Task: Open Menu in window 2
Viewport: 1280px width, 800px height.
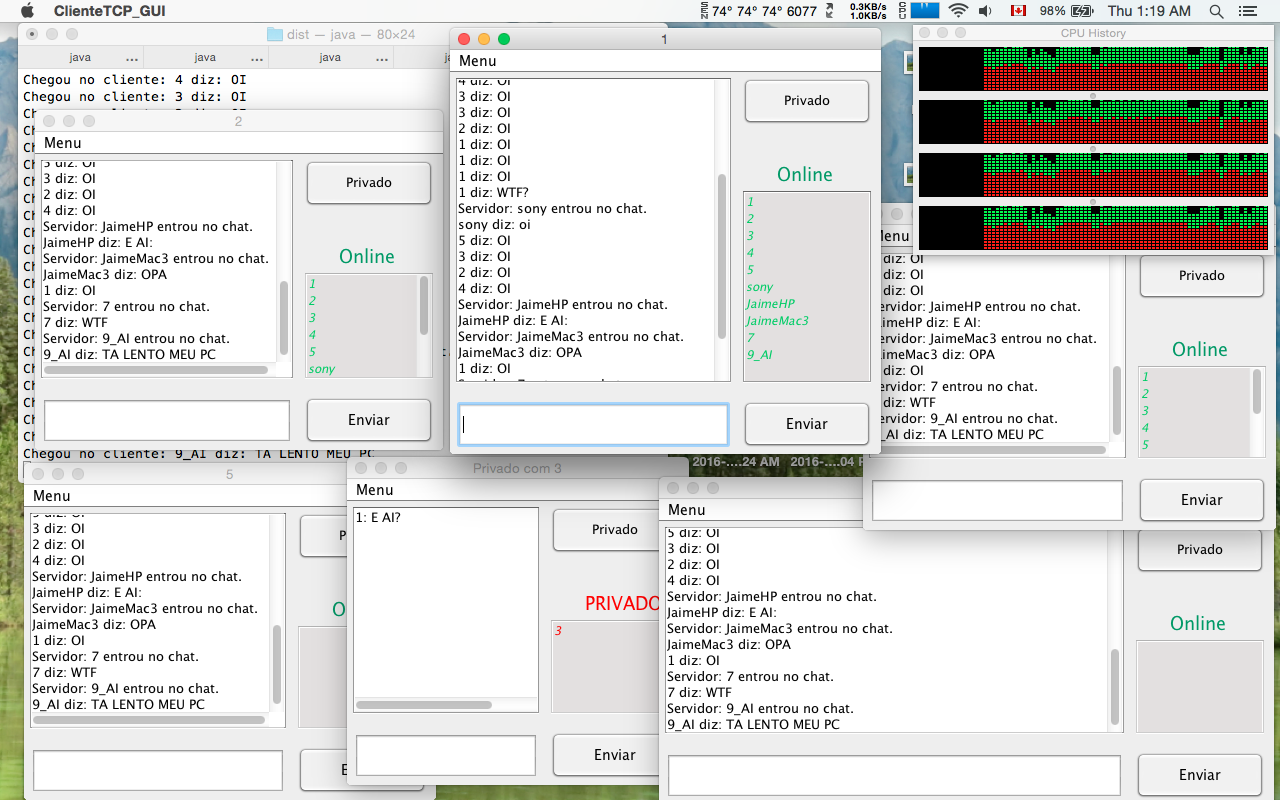Action: click(62, 143)
